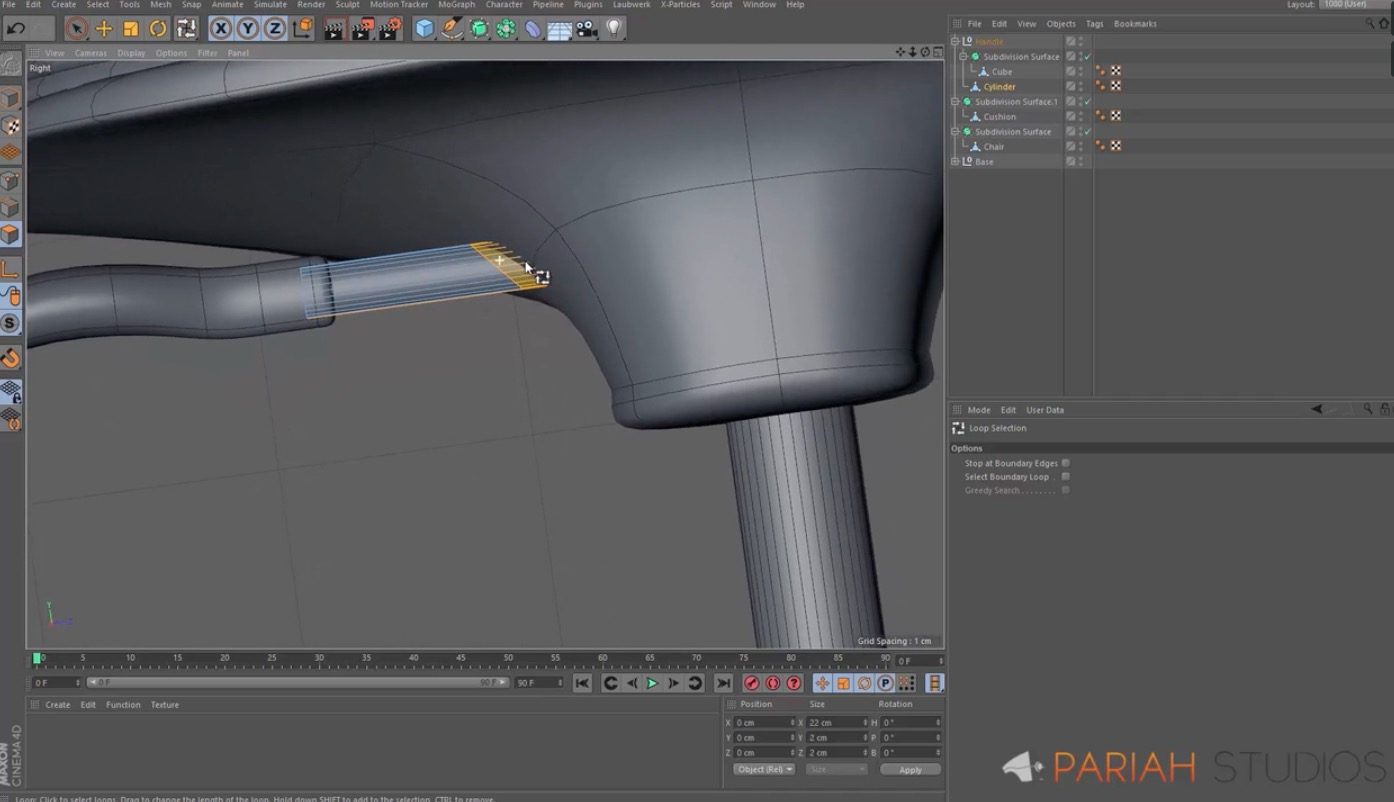Open the Sculpt menu

tap(347, 5)
